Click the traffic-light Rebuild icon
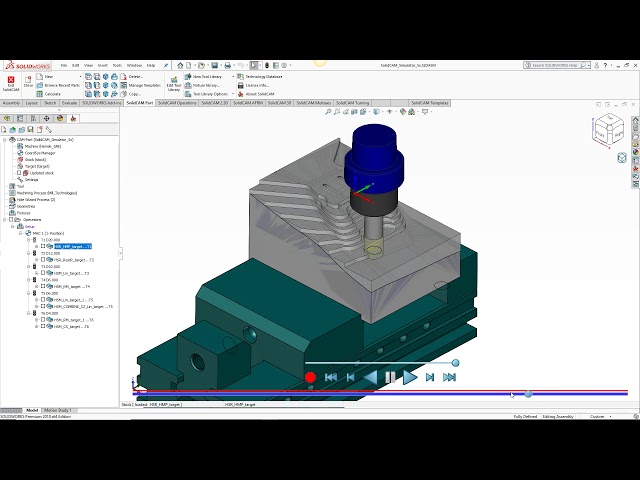Screen dimensions: 640x480 pos(267,65)
